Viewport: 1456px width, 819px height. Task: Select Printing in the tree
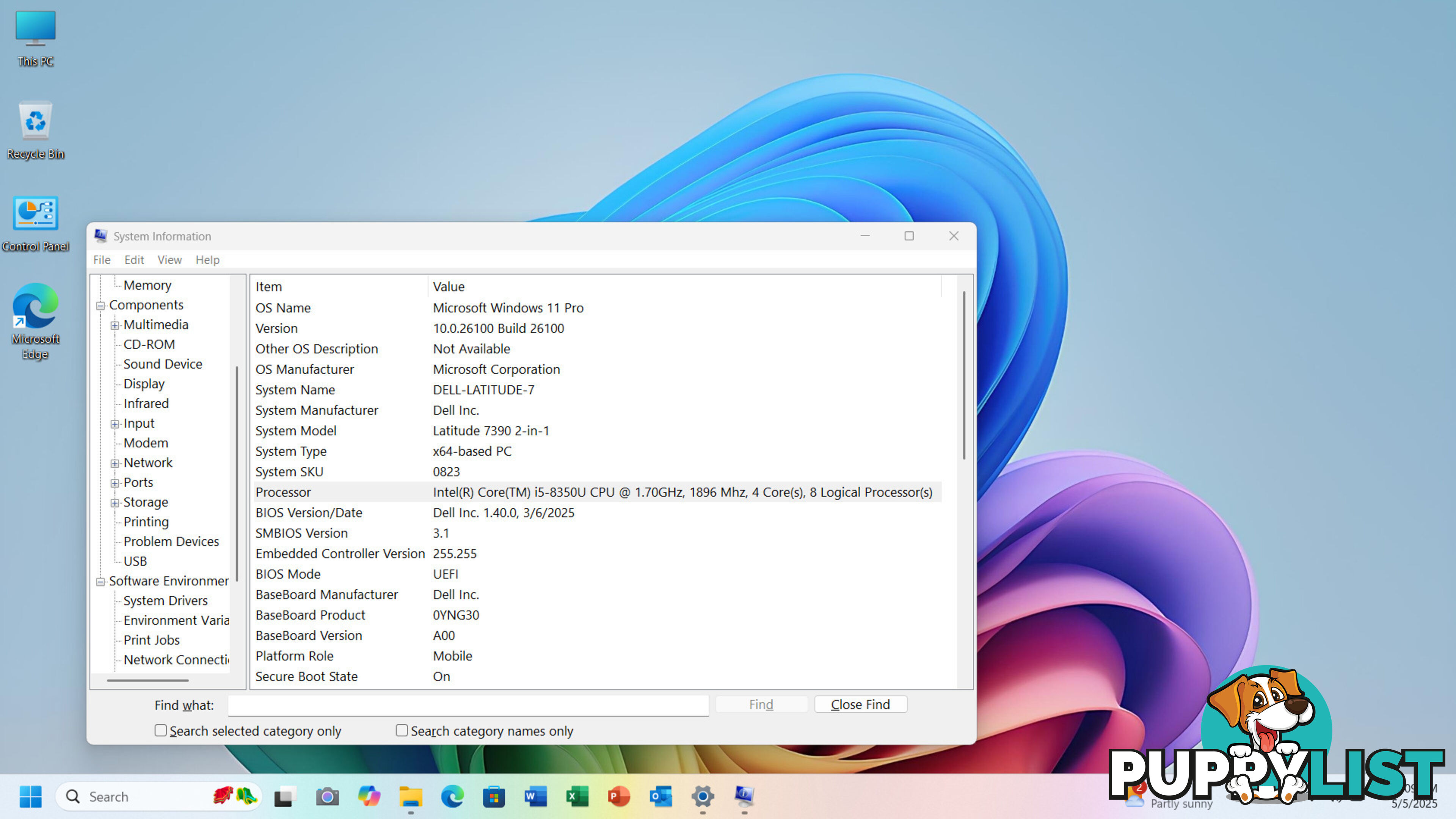point(146,522)
